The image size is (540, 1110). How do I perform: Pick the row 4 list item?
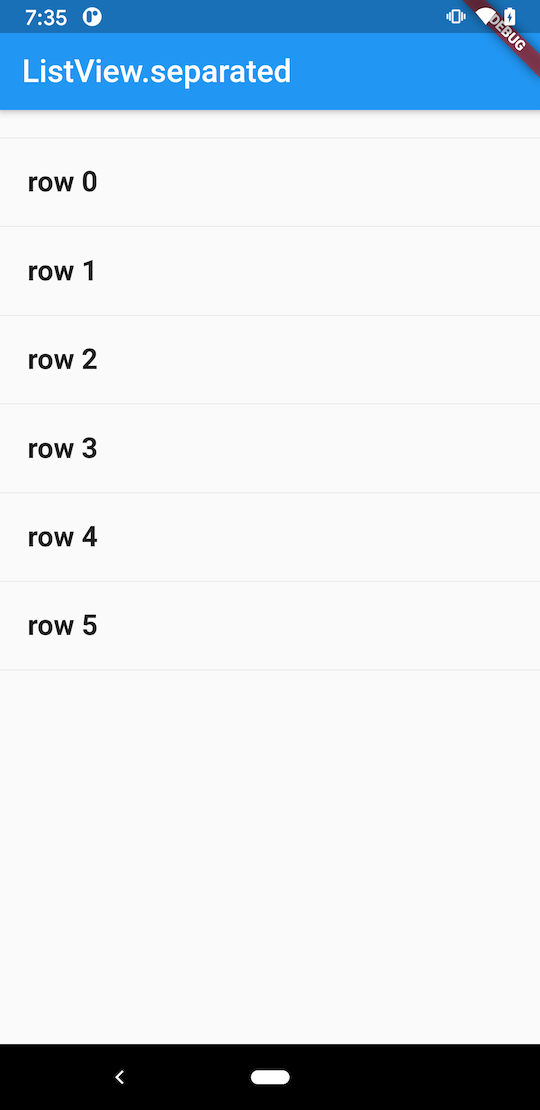[x=270, y=537]
